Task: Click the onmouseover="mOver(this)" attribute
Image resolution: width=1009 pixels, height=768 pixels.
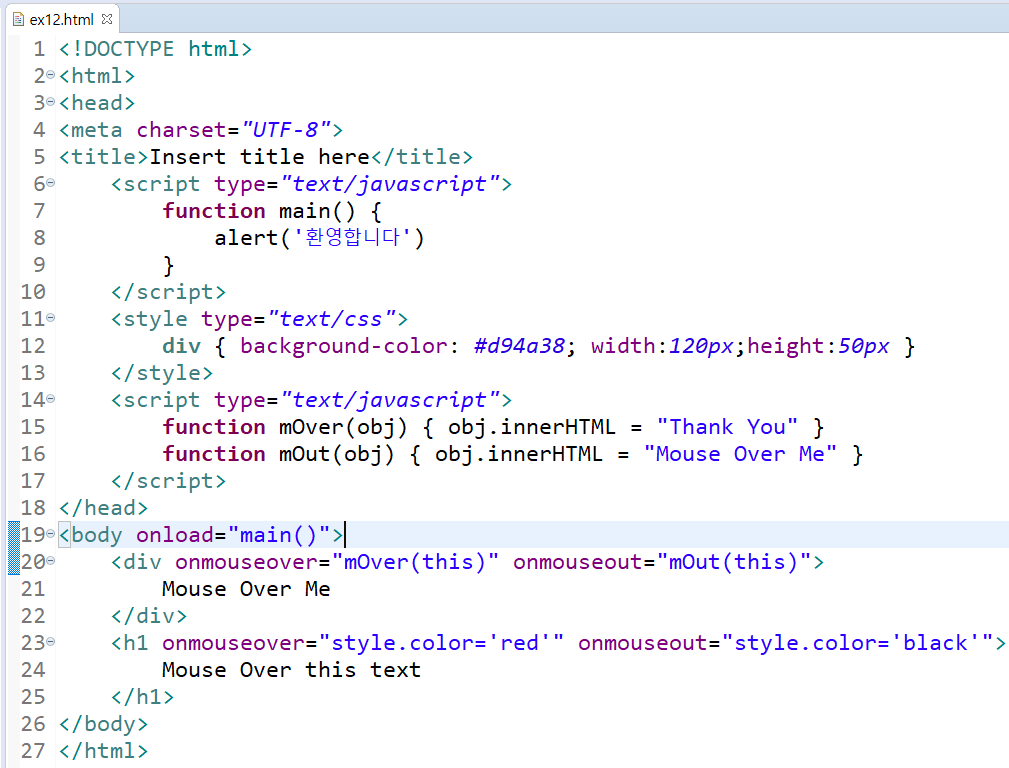Action: click(337, 562)
